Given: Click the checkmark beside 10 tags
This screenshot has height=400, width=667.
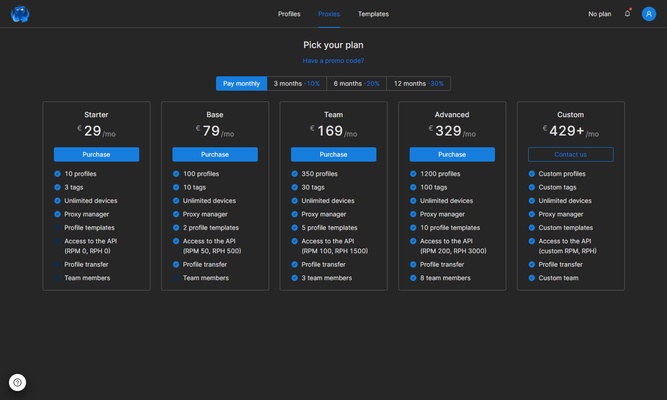Looking at the screenshot, I should (176, 187).
